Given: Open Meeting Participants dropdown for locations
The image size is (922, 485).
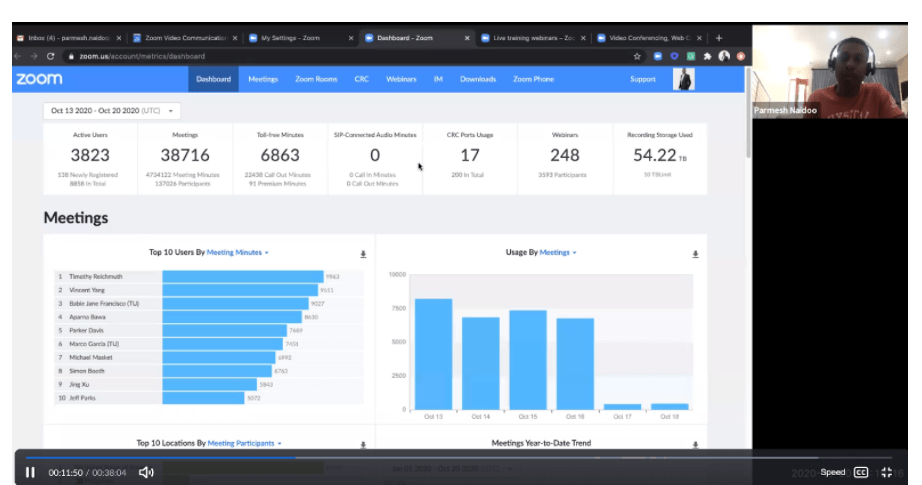Looking at the screenshot, I should pyautogui.click(x=244, y=442).
